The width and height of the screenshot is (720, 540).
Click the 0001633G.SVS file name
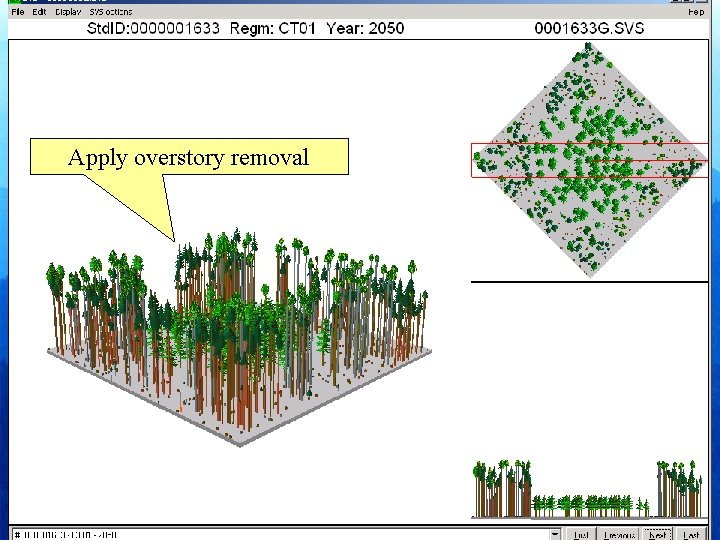point(589,28)
